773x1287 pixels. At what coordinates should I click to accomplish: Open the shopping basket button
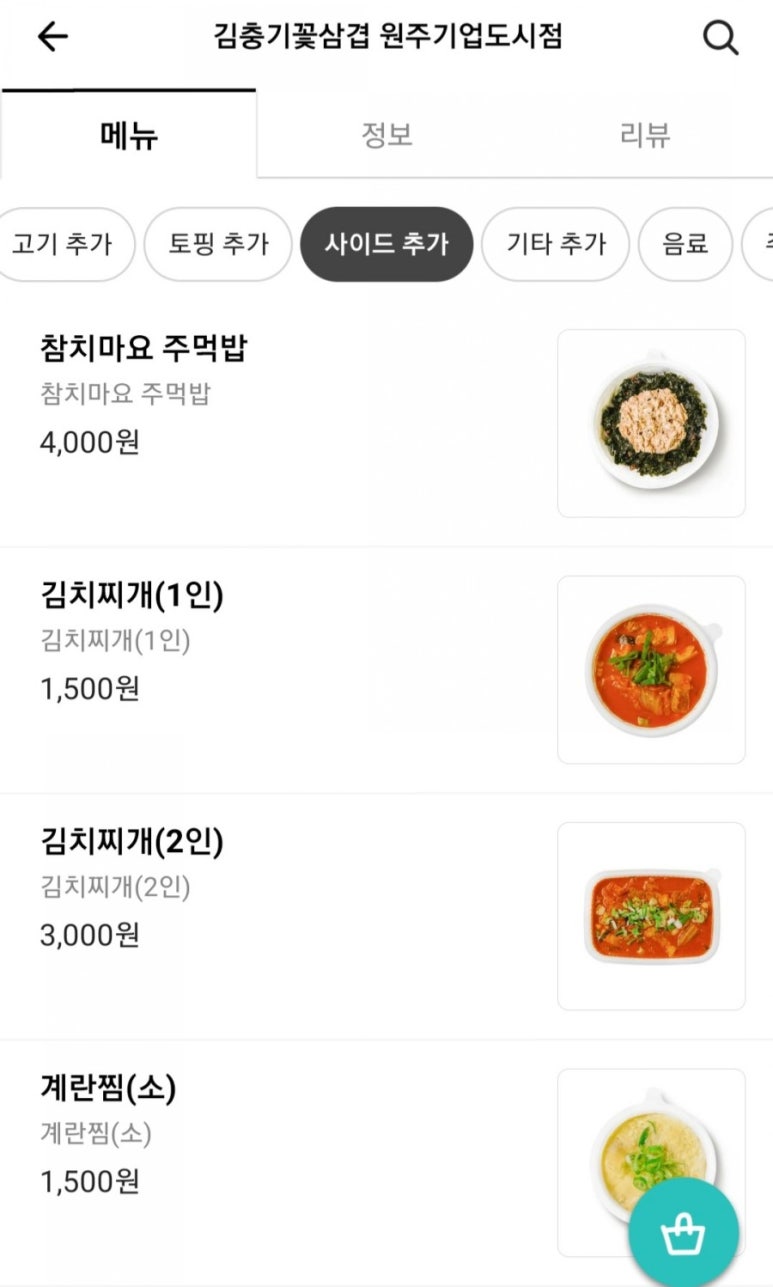coord(683,1233)
